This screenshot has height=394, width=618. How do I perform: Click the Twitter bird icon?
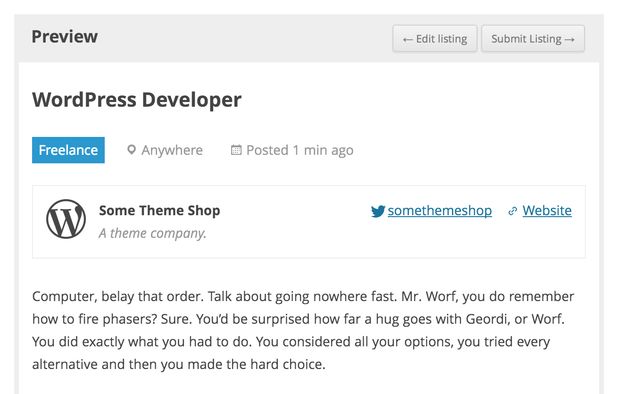tap(378, 211)
